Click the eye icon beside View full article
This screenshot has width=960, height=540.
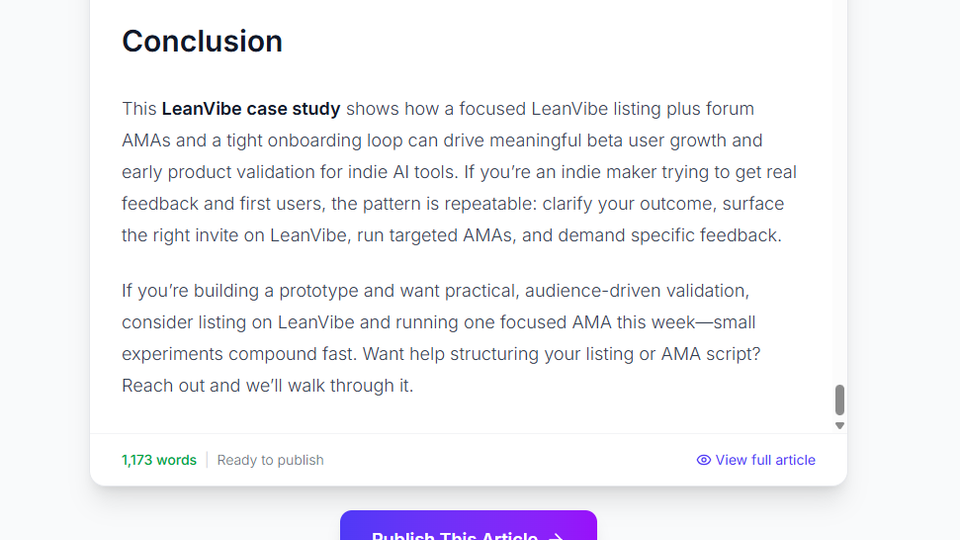point(704,460)
